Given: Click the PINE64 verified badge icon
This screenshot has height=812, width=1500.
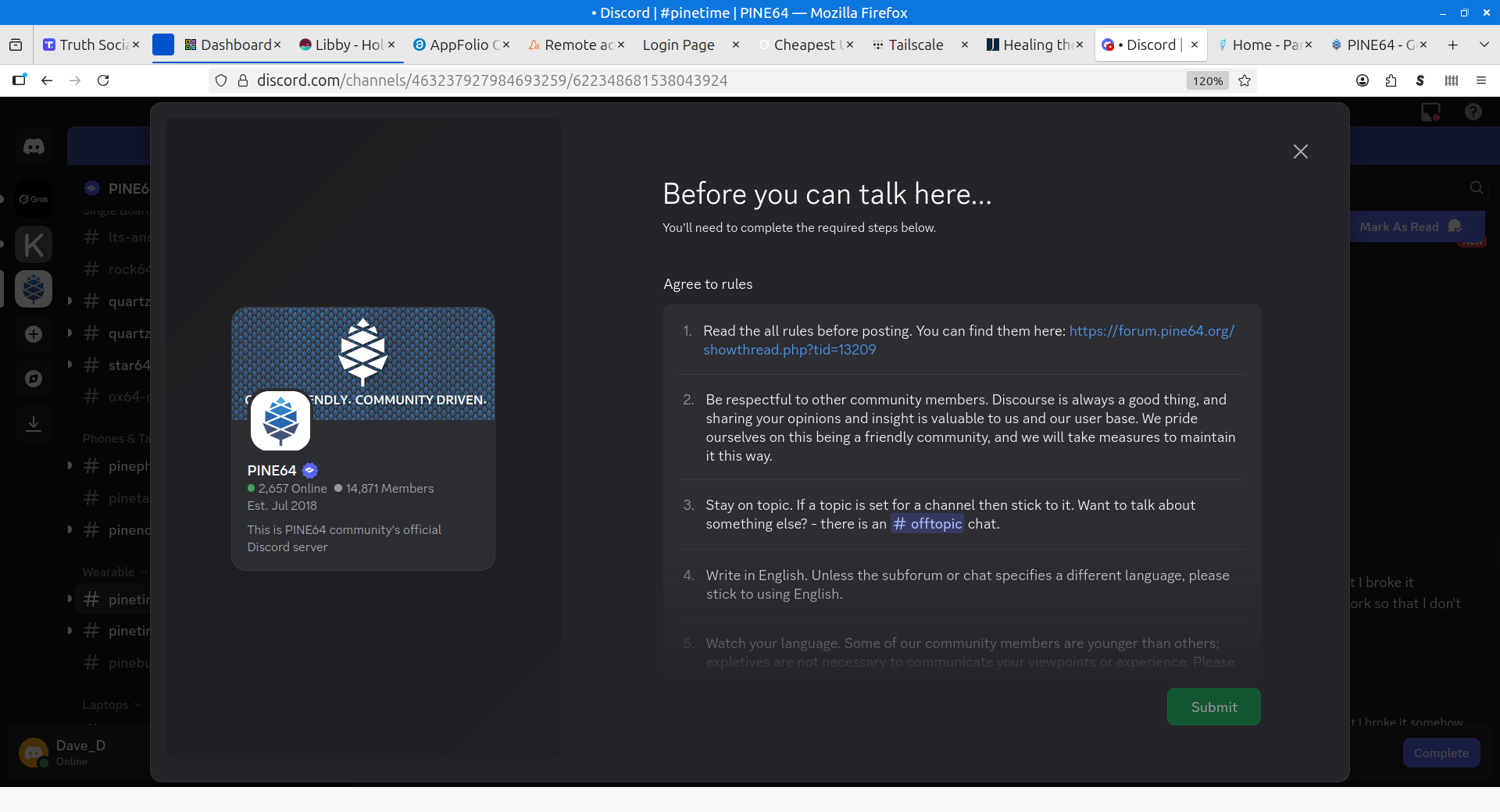Looking at the screenshot, I should pyautogui.click(x=310, y=470).
